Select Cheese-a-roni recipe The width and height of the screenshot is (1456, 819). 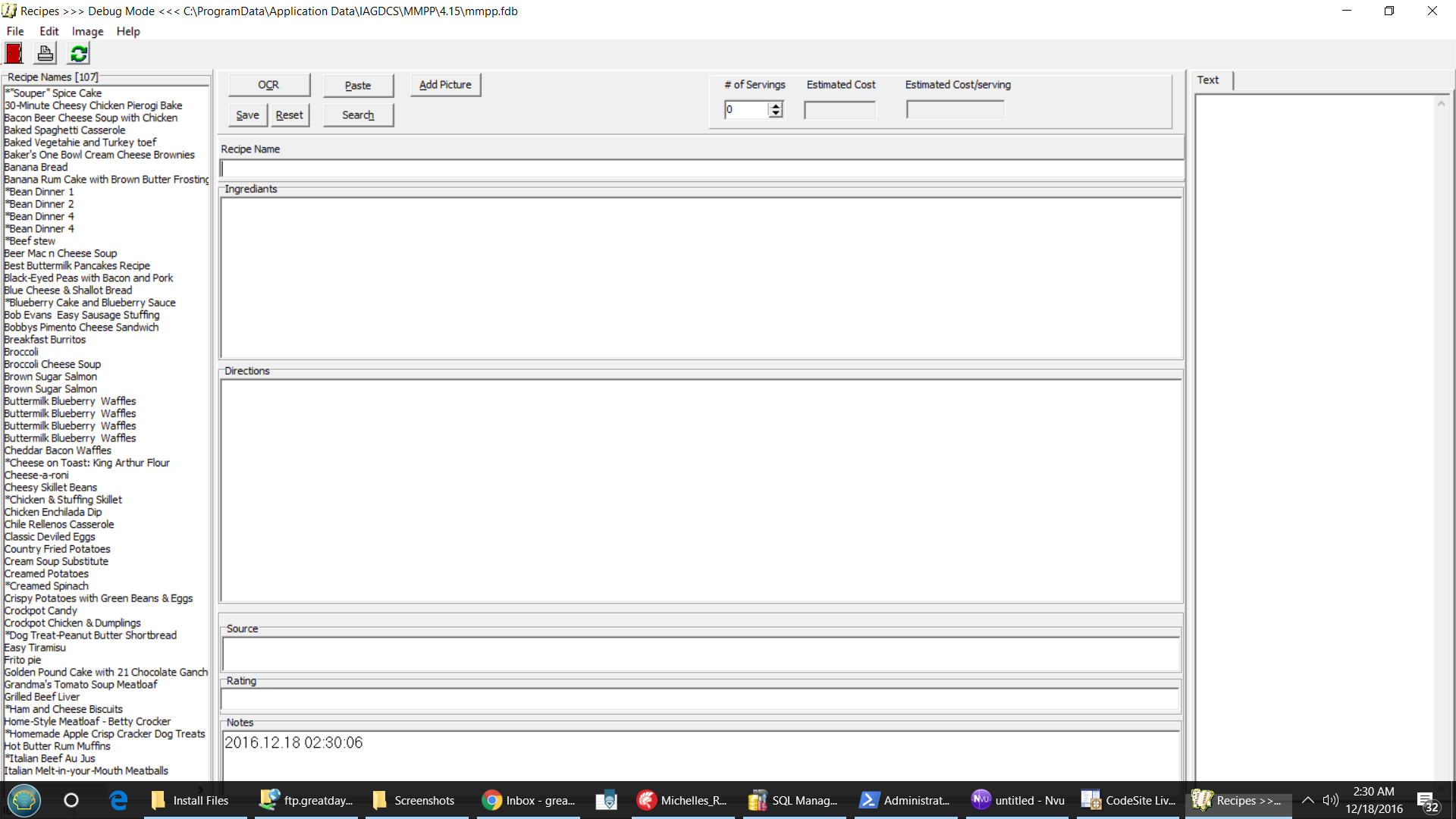pyautogui.click(x=36, y=475)
